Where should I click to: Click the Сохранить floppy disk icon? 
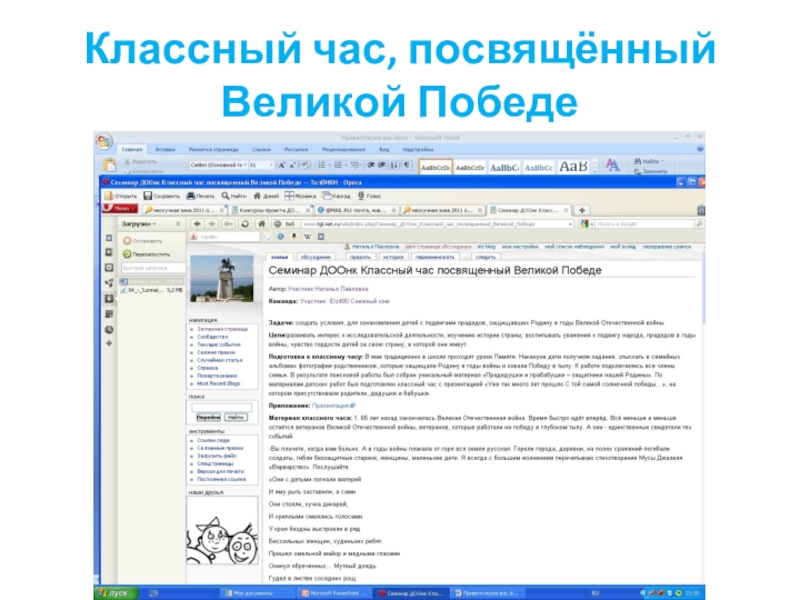147,196
